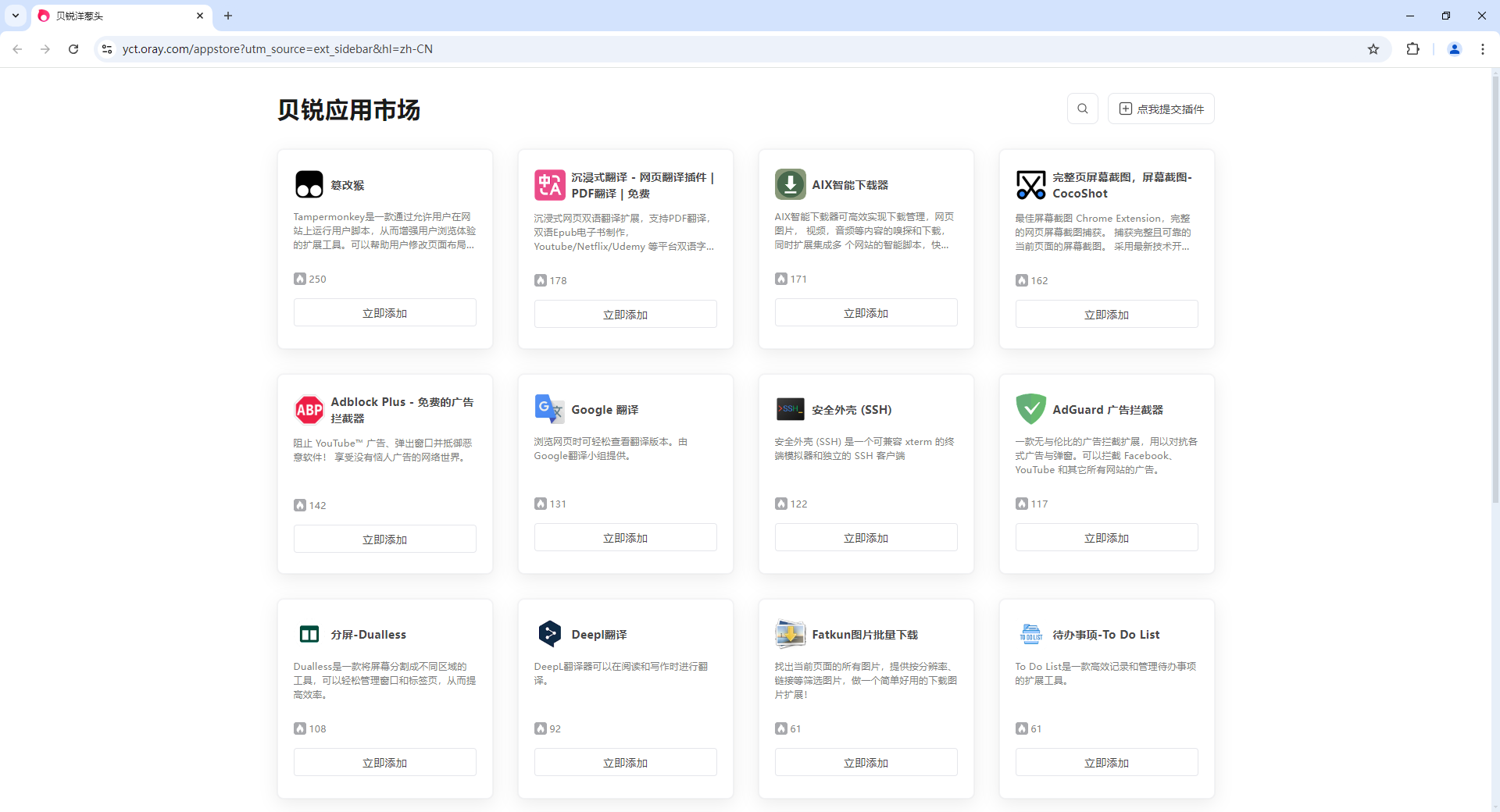This screenshot has width=1500, height=812.
Task: Add Deepl翻译 with 立即添加
Action: click(x=626, y=762)
